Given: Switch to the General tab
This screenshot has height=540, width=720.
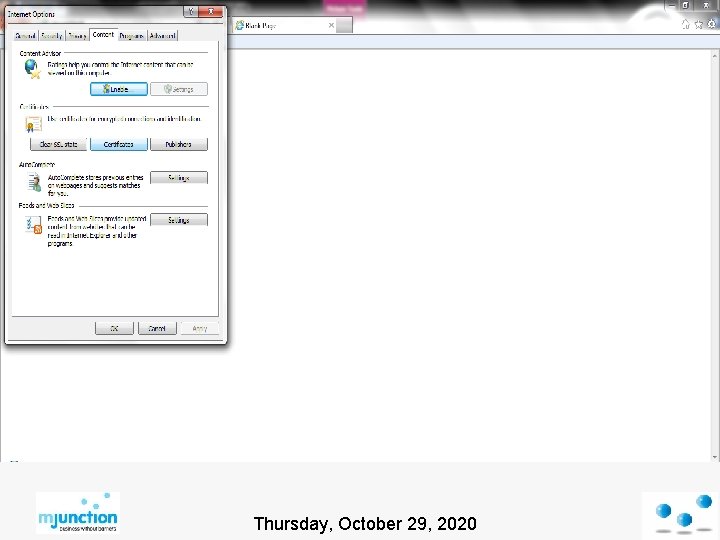Looking at the screenshot, I should (25, 36).
